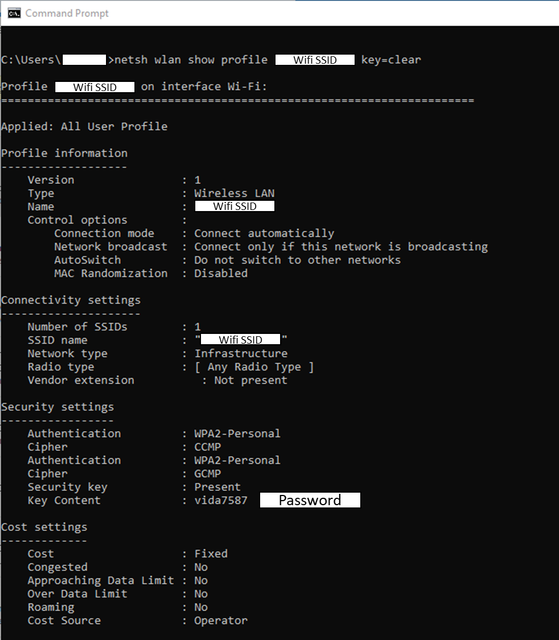This screenshot has width=559, height=640.
Task: Click the Applied: All User Profile line
Action: tap(84, 127)
